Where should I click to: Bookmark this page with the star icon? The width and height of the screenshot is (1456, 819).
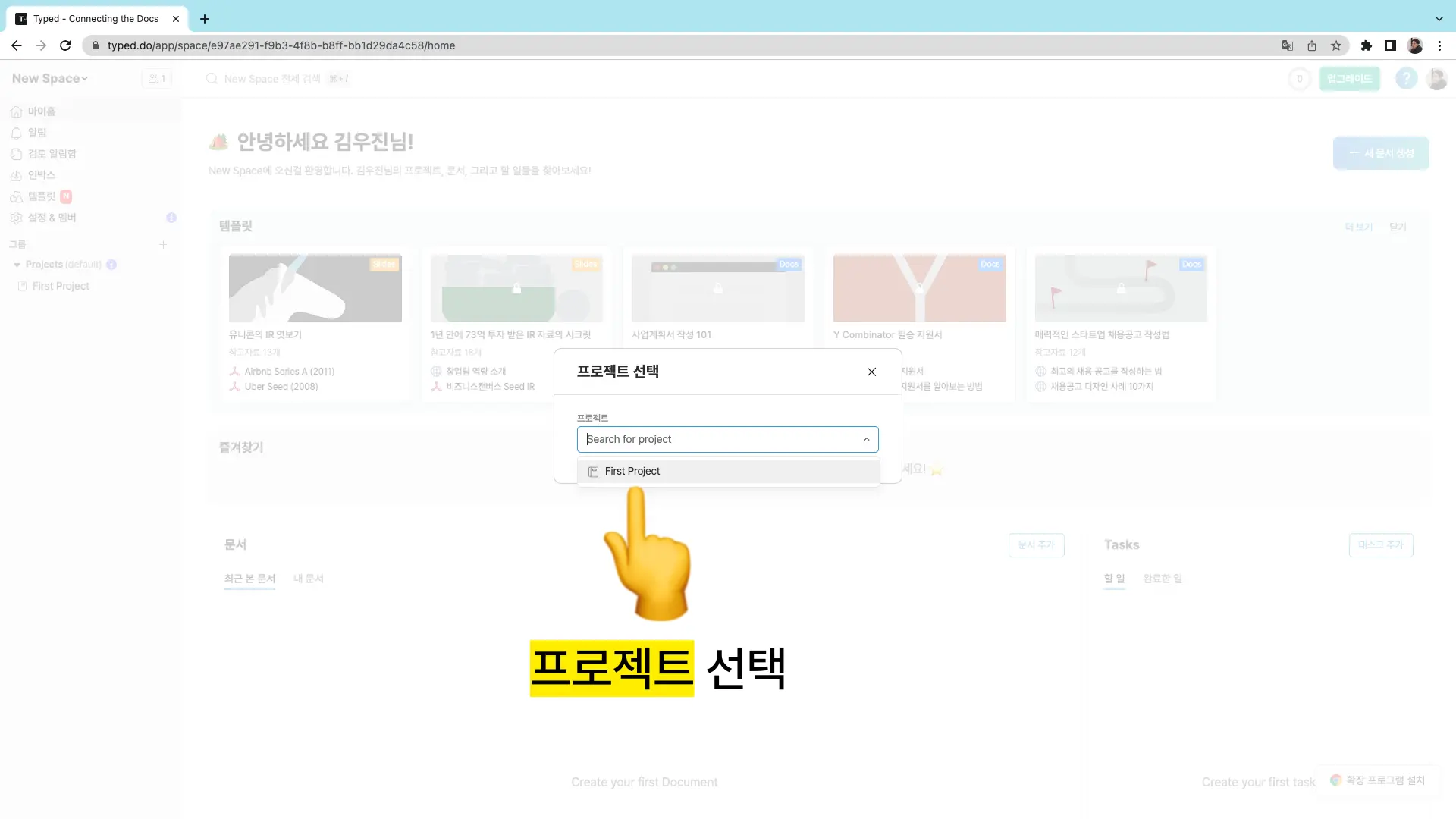point(1336,45)
